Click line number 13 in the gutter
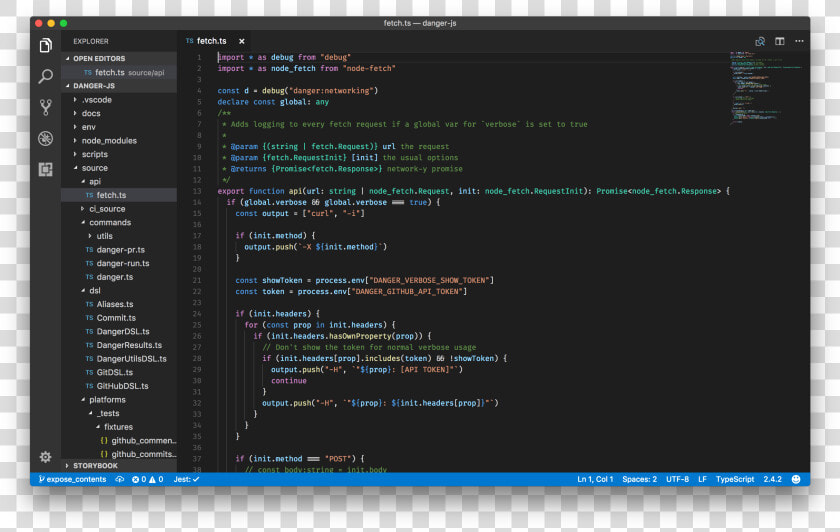This screenshot has height=532, width=840. coord(197,191)
